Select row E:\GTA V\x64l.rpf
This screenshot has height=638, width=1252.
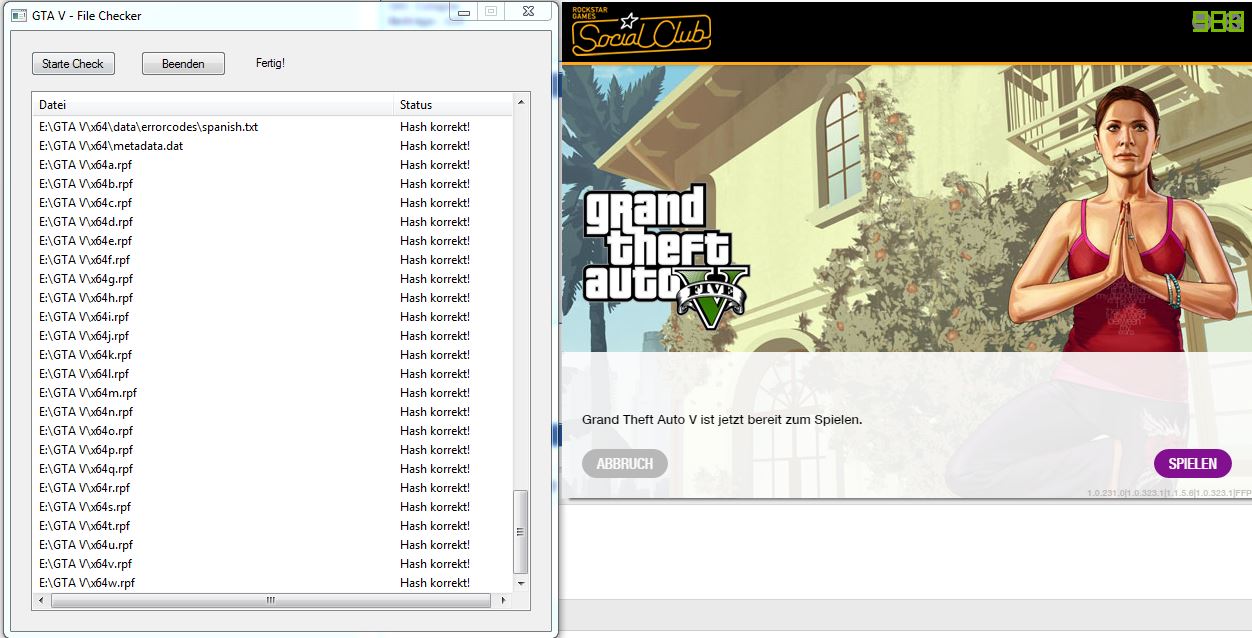(272, 374)
